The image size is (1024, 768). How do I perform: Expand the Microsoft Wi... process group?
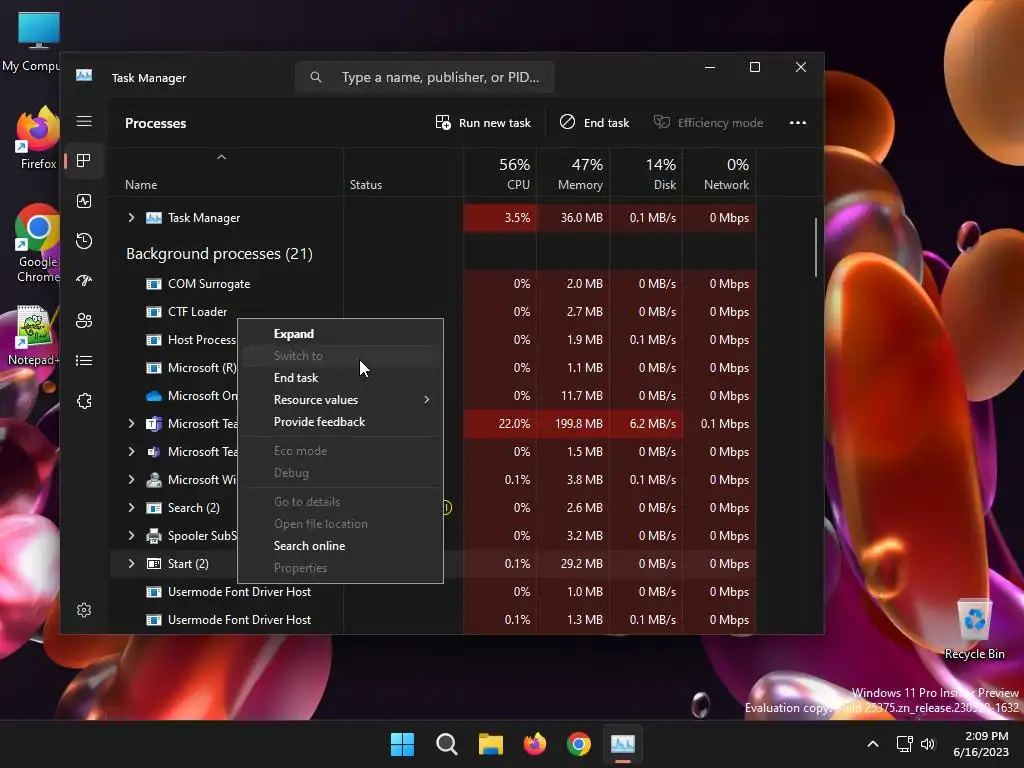pyautogui.click(x=131, y=480)
